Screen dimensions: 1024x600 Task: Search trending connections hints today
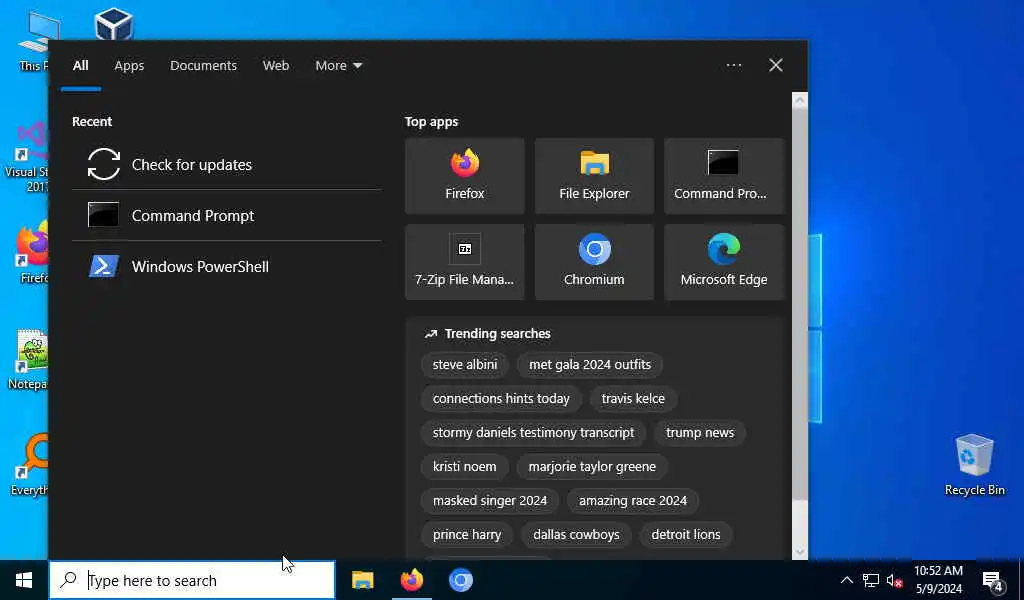point(501,398)
